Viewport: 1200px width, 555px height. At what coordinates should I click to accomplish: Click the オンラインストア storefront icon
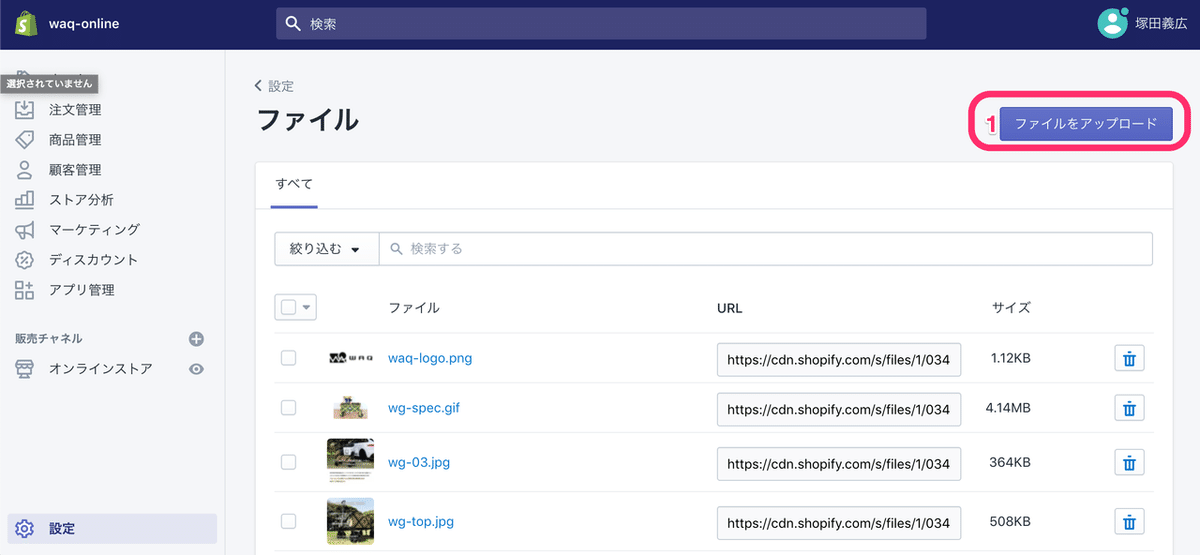[x=25, y=369]
